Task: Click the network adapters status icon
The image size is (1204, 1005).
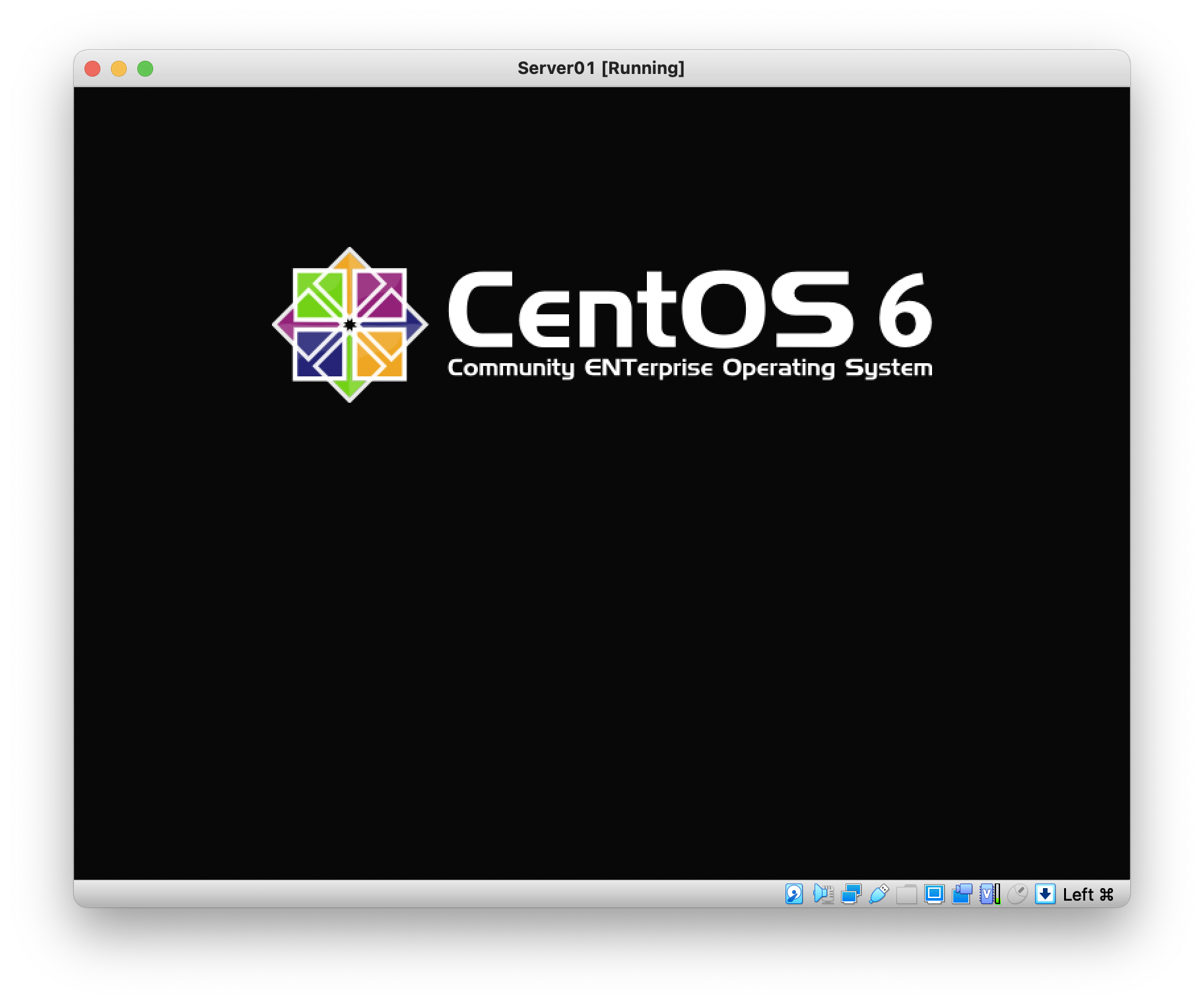Action: (x=851, y=894)
